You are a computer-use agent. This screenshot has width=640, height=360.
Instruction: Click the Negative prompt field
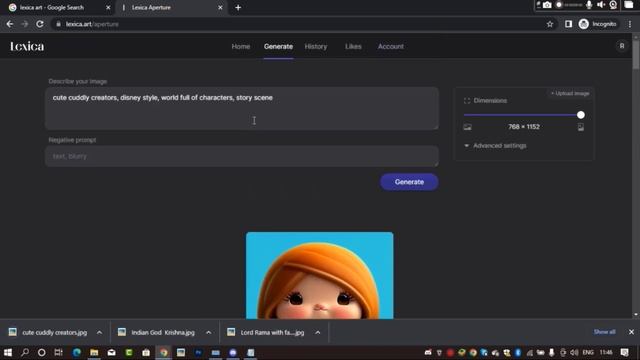point(242,156)
